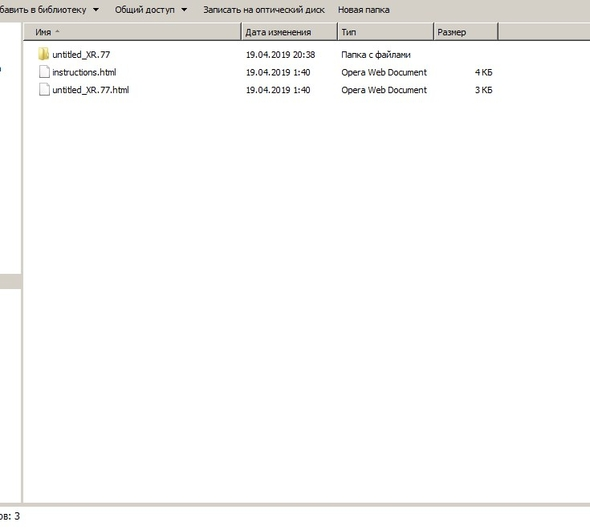This screenshot has width=590, height=530.
Task: Create a folder with Новая папка
Action: click(363, 10)
